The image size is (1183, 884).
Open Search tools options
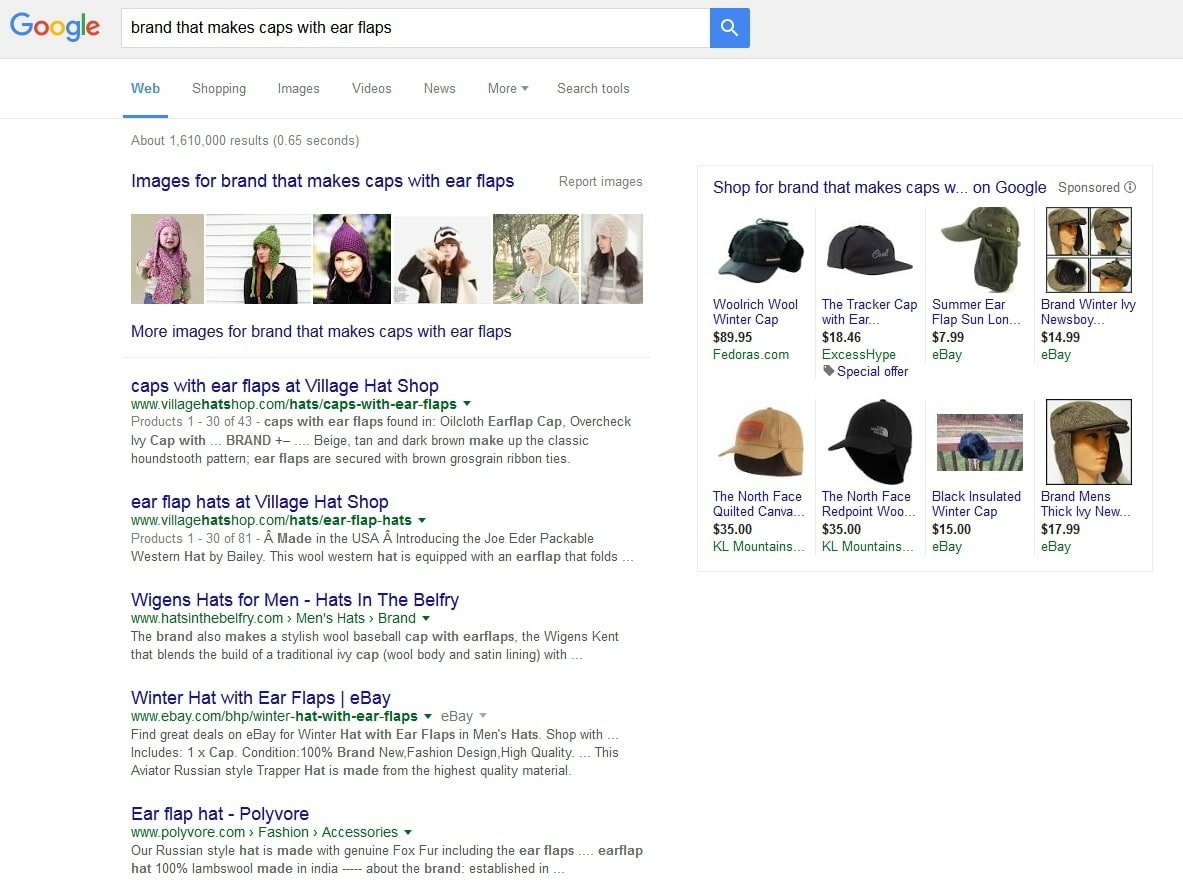[593, 88]
